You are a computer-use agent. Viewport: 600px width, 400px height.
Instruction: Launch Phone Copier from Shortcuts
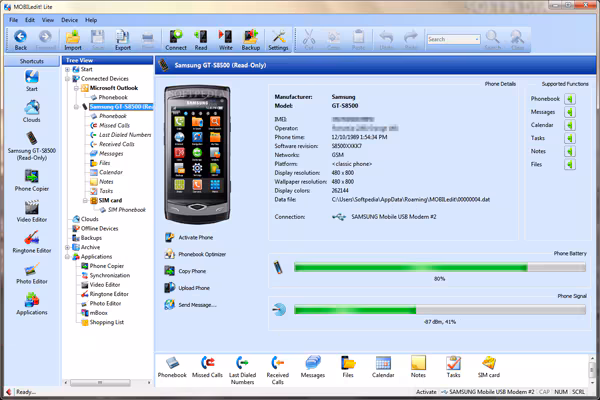32,180
